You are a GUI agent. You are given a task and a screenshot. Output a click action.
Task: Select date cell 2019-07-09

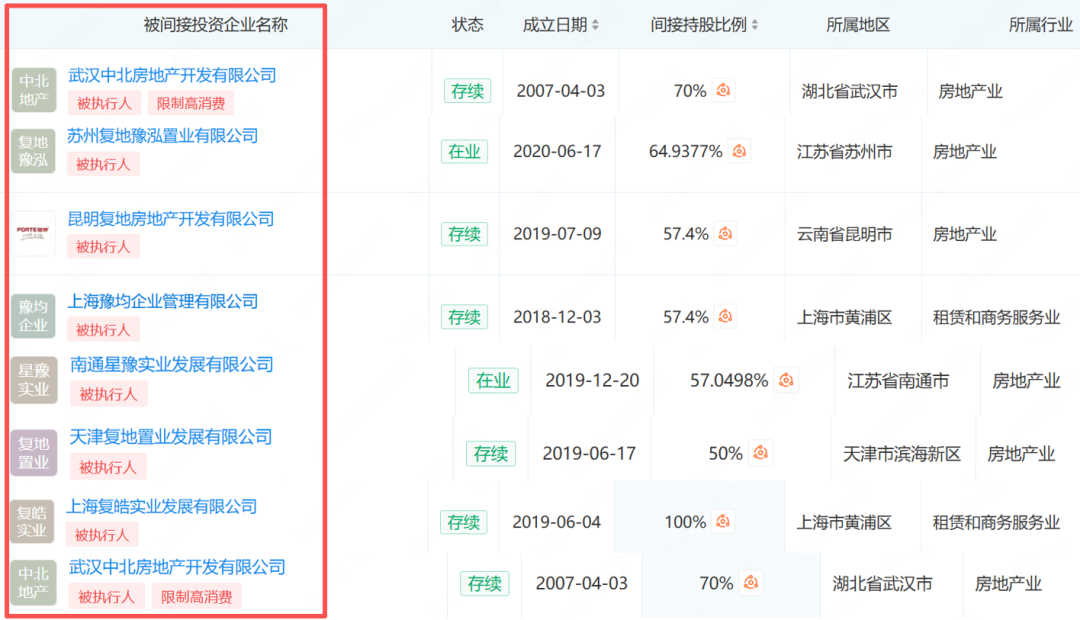[x=557, y=234]
